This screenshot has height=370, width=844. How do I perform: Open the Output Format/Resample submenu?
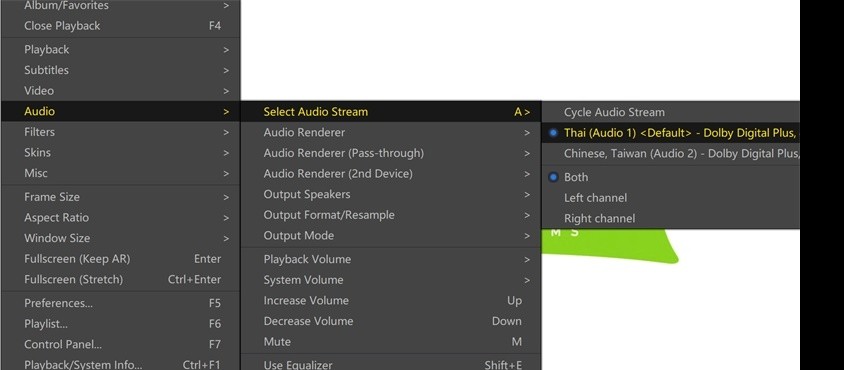point(390,215)
